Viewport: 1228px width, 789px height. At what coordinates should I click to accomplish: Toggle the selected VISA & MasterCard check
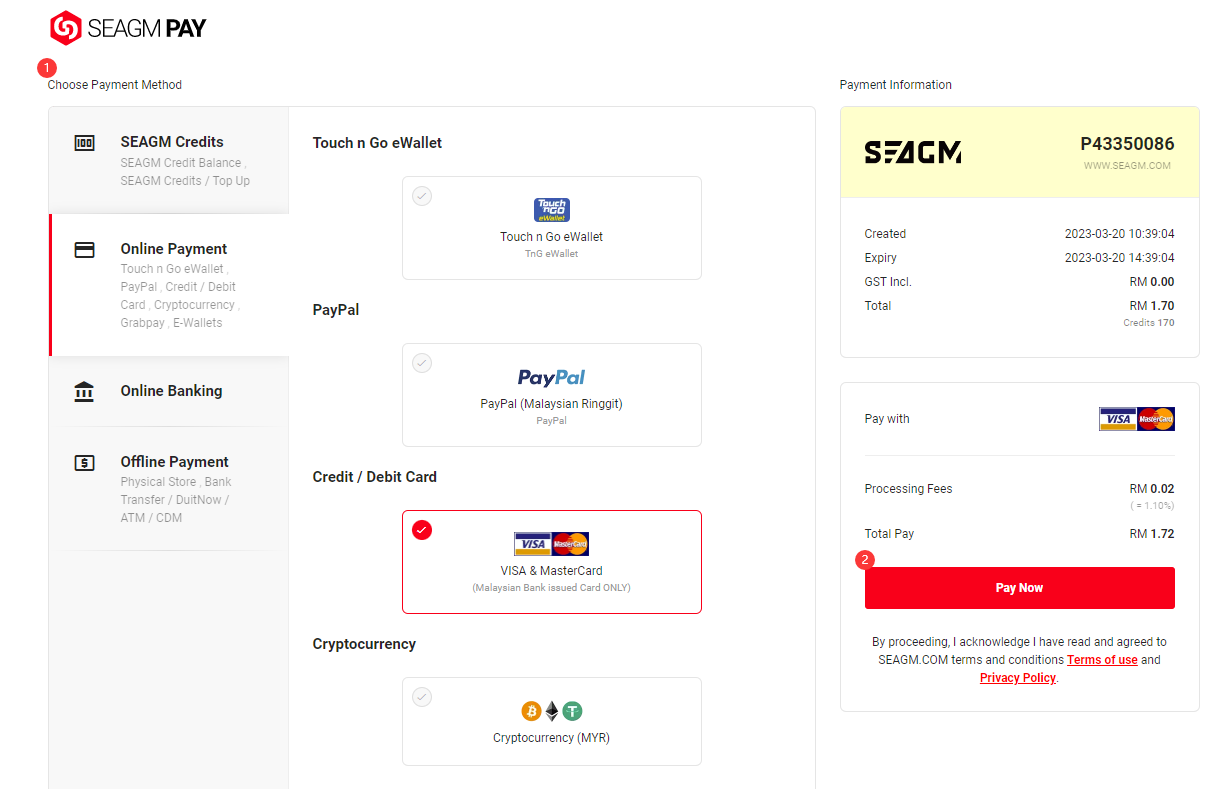[x=422, y=530]
